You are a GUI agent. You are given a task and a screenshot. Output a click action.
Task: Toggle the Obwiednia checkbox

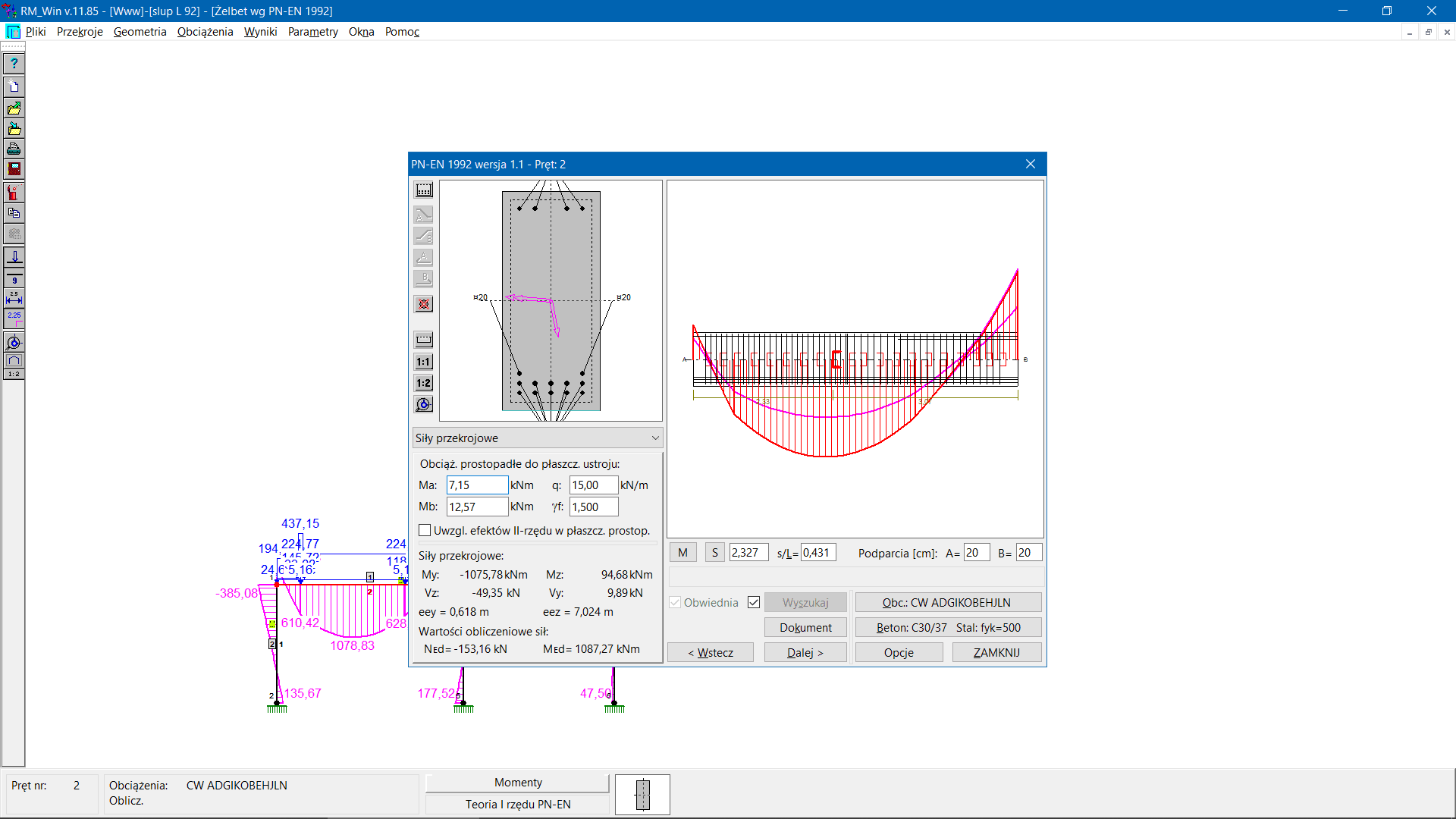coord(675,602)
